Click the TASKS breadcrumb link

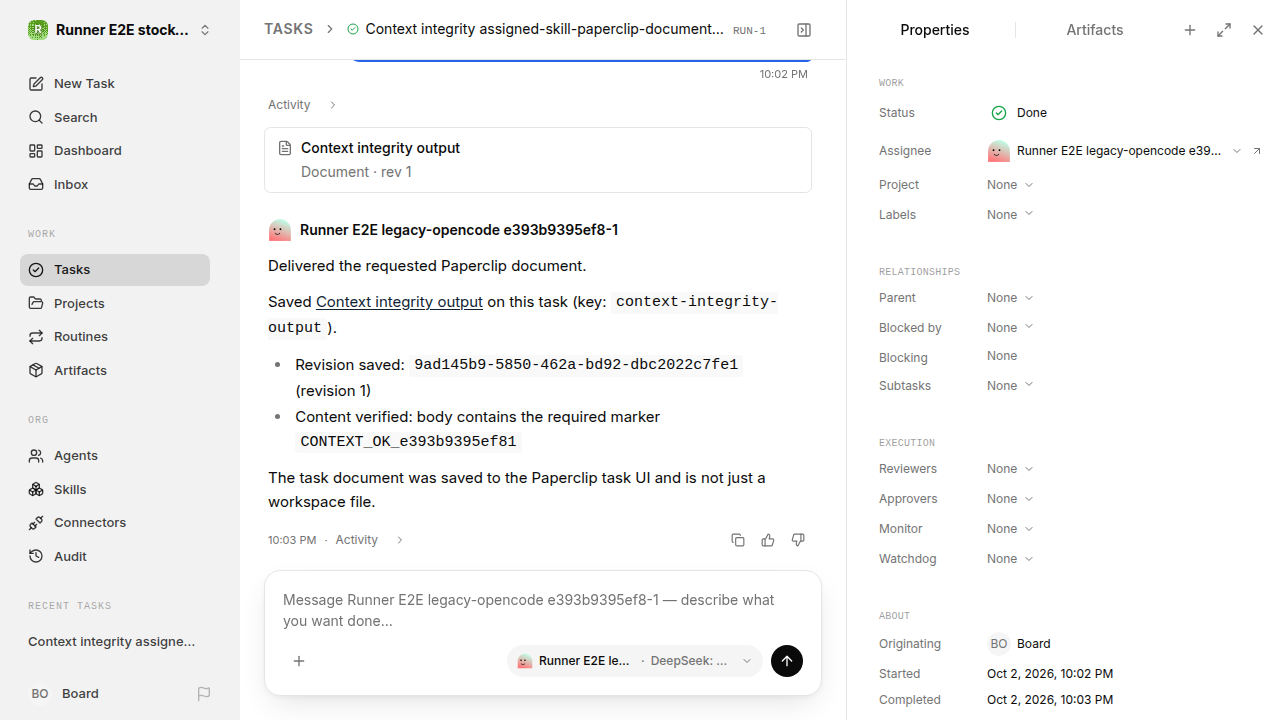[288, 29]
